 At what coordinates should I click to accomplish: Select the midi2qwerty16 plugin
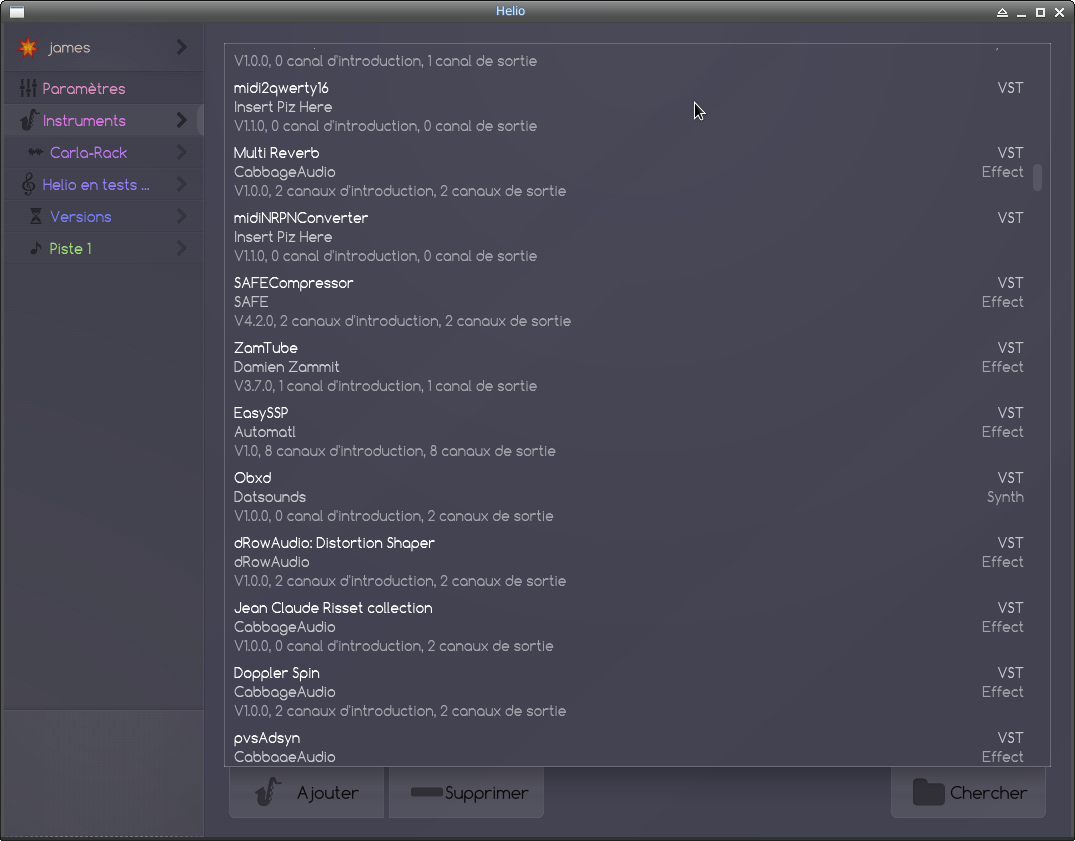tap(629, 107)
